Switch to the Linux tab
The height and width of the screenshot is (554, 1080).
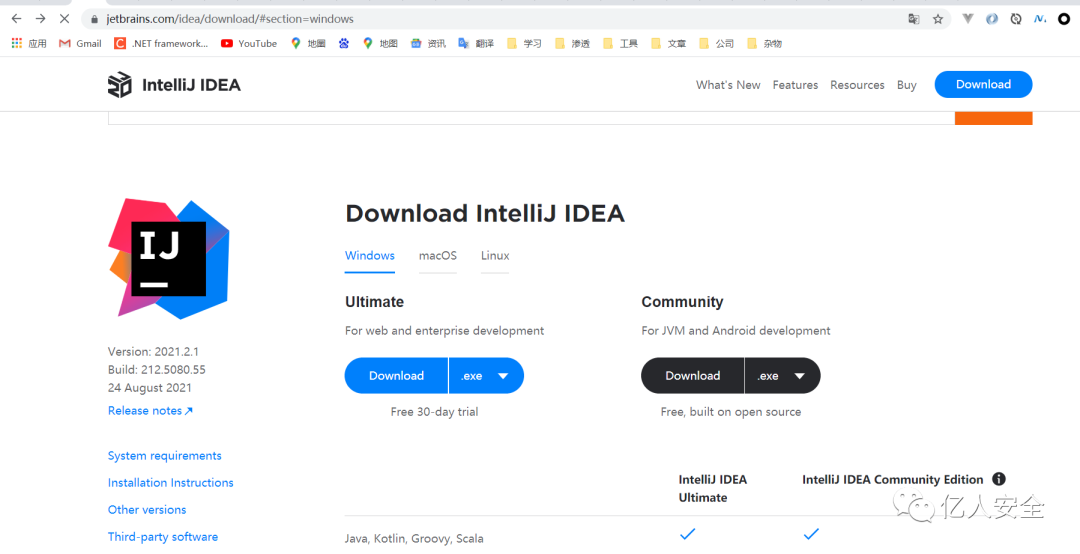click(495, 256)
